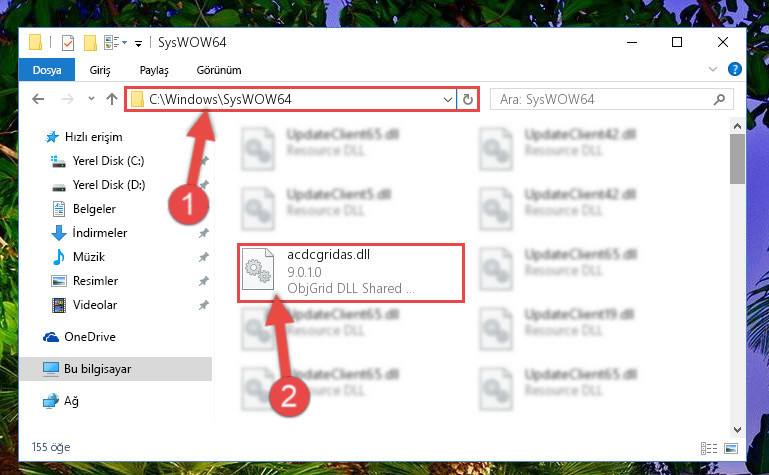Image resolution: width=769 pixels, height=475 pixels.
Task: Go back using the back arrow
Action: [38, 100]
